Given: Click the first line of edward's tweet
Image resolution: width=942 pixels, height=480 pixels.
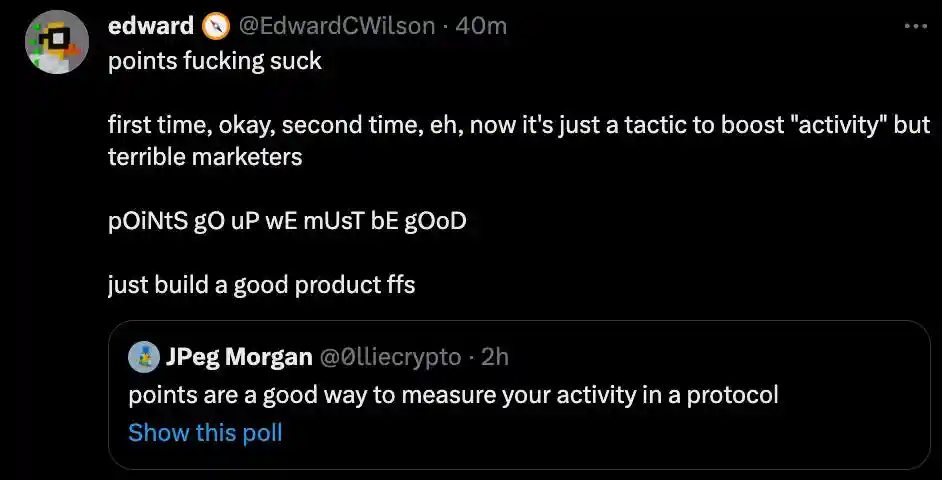Looking at the screenshot, I should click(x=215, y=61).
